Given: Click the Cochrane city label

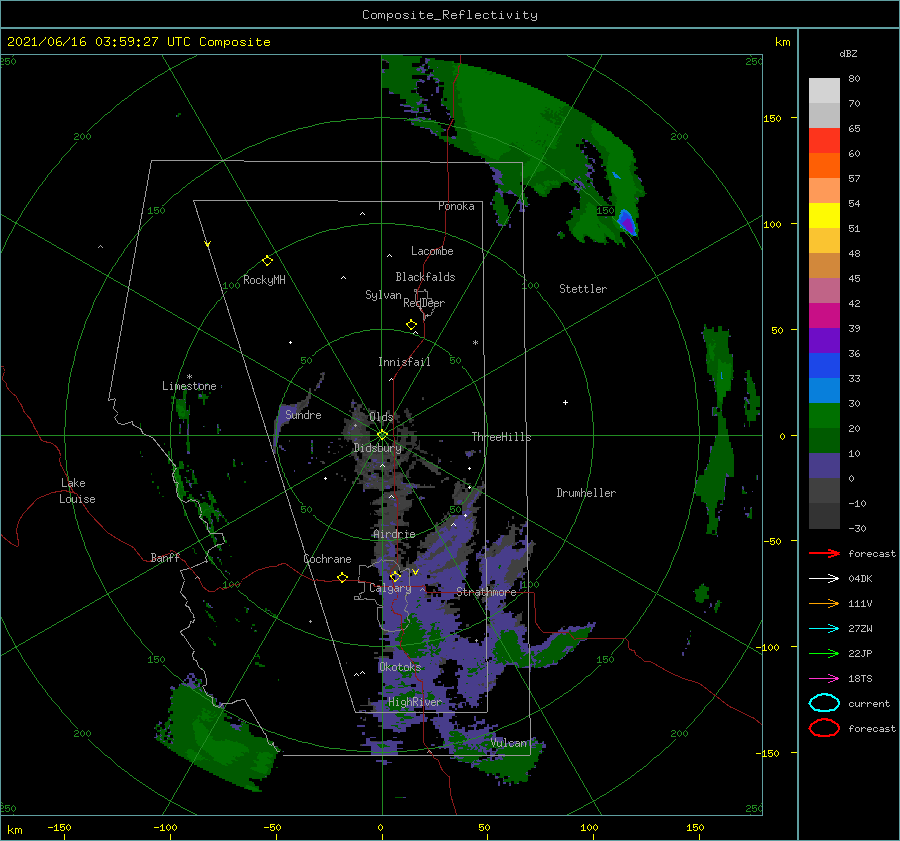Looking at the screenshot, I should click(327, 559).
